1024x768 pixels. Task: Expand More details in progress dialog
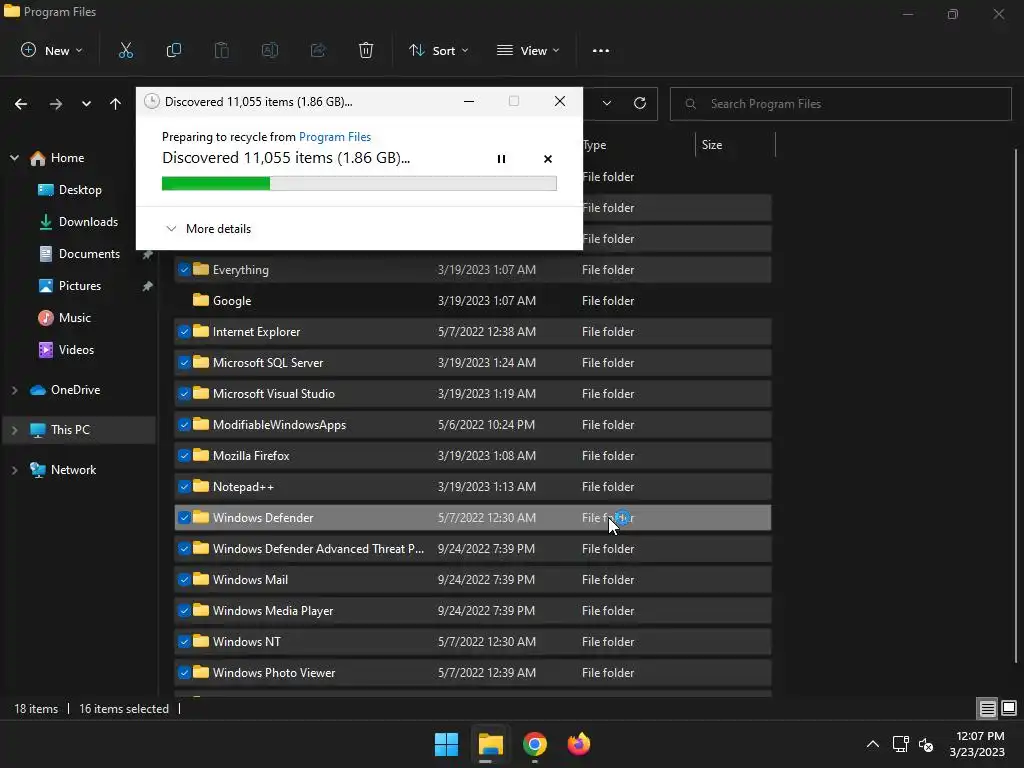coord(208,229)
